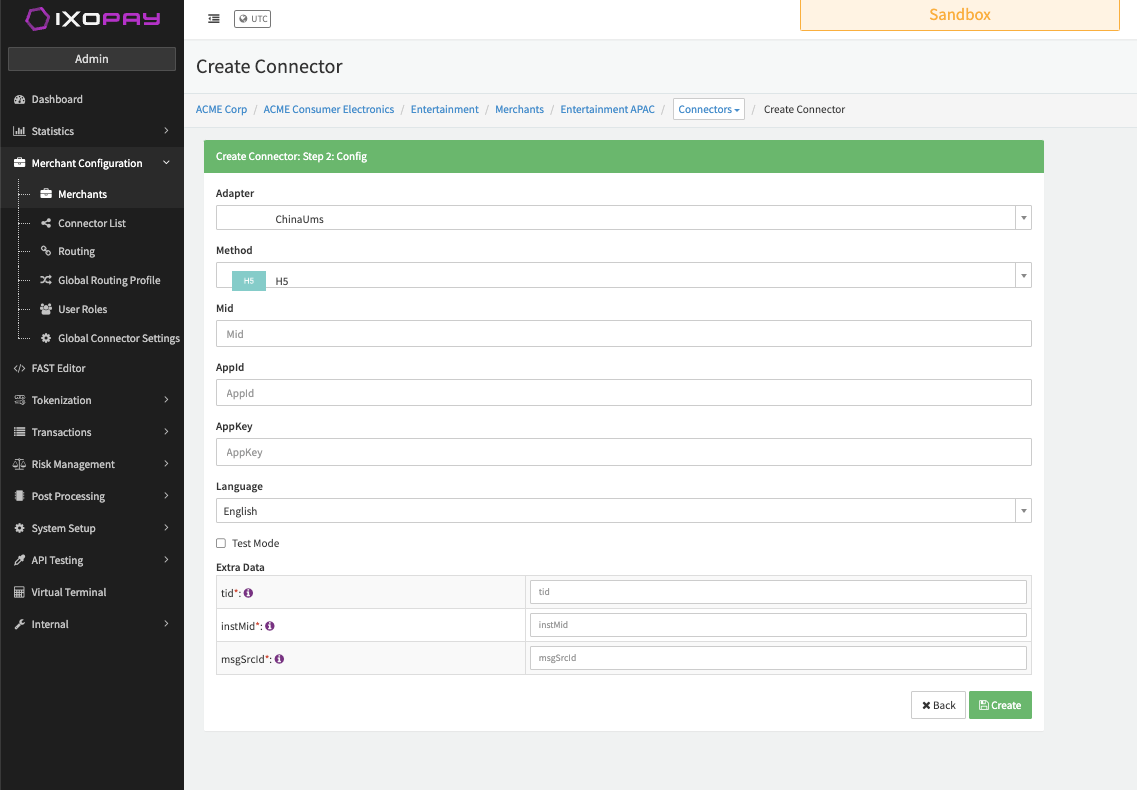1137x790 pixels.
Task: Click the IXOPAY logo
Action: 92,19
